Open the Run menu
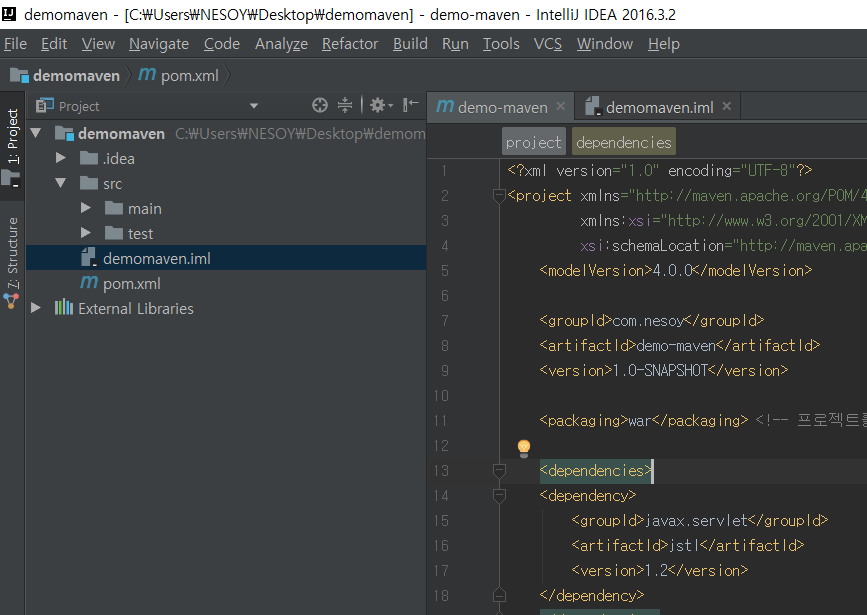Viewport: 867px width, 615px height. tap(455, 44)
